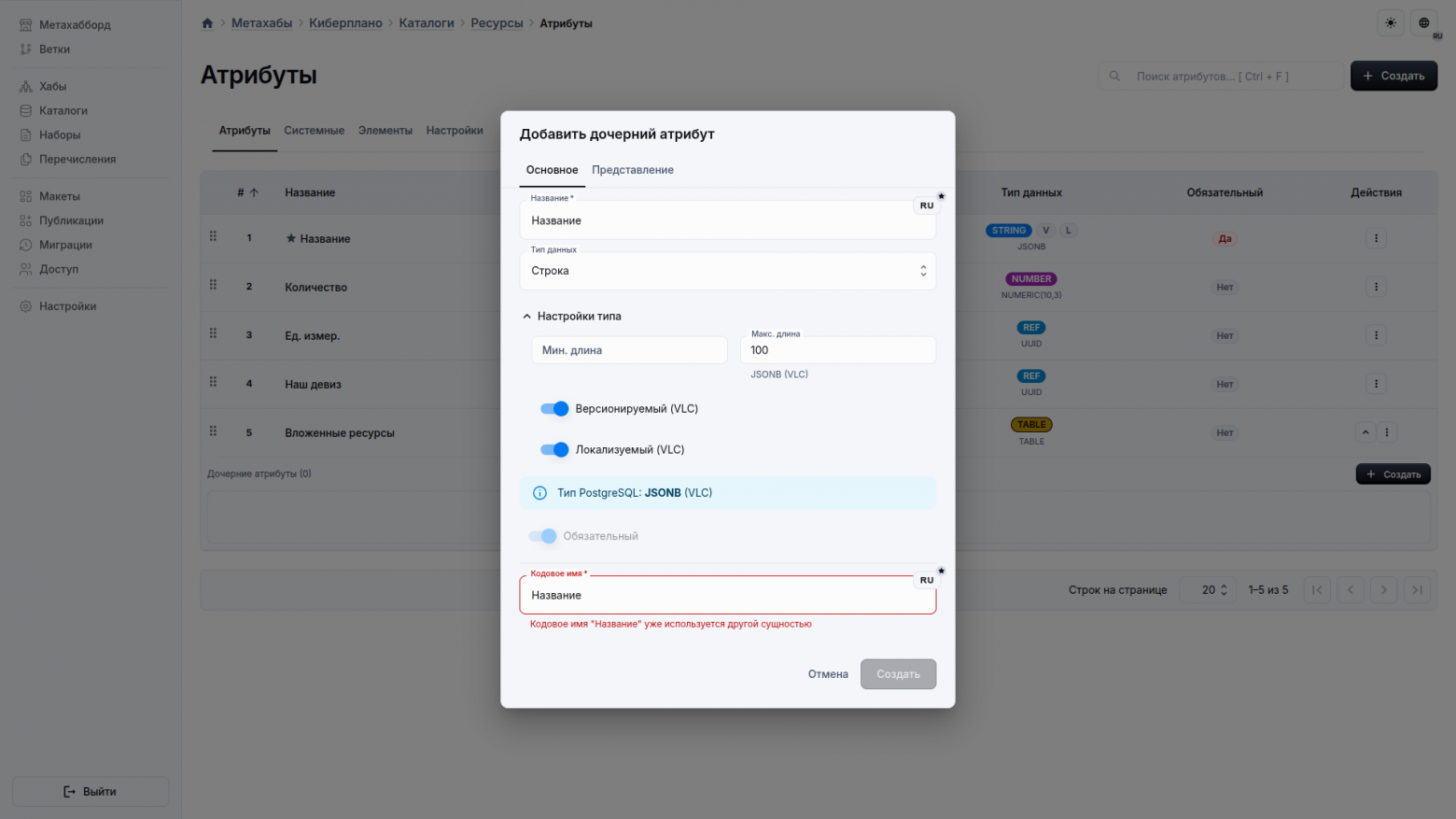Collapse the Вложенные ресурсы row details
This screenshot has height=819, width=1456.
click(x=1365, y=431)
